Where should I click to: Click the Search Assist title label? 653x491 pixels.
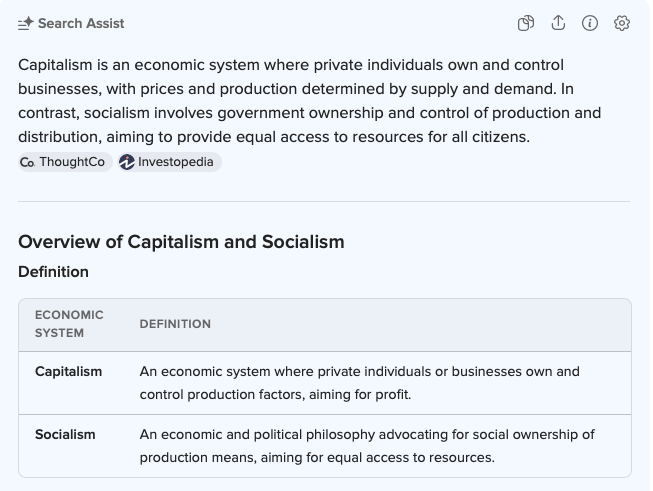[x=81, y=23]
